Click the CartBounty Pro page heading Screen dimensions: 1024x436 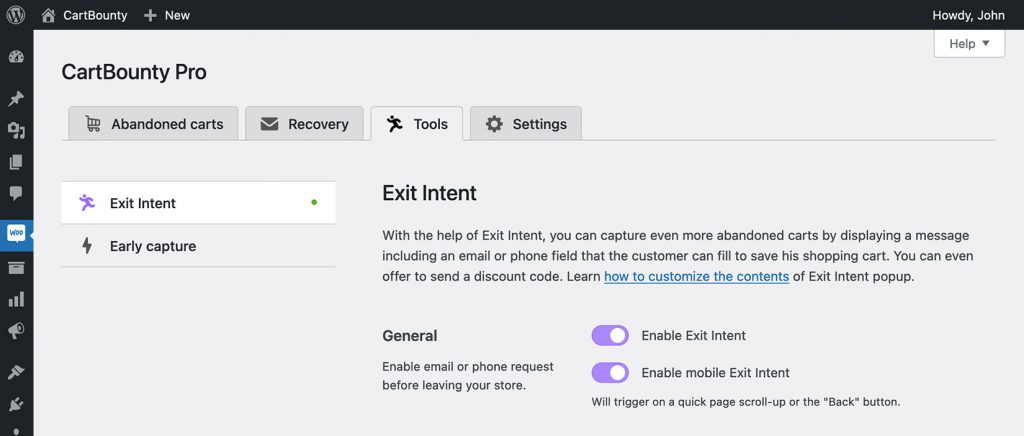[x=134, y=72]
